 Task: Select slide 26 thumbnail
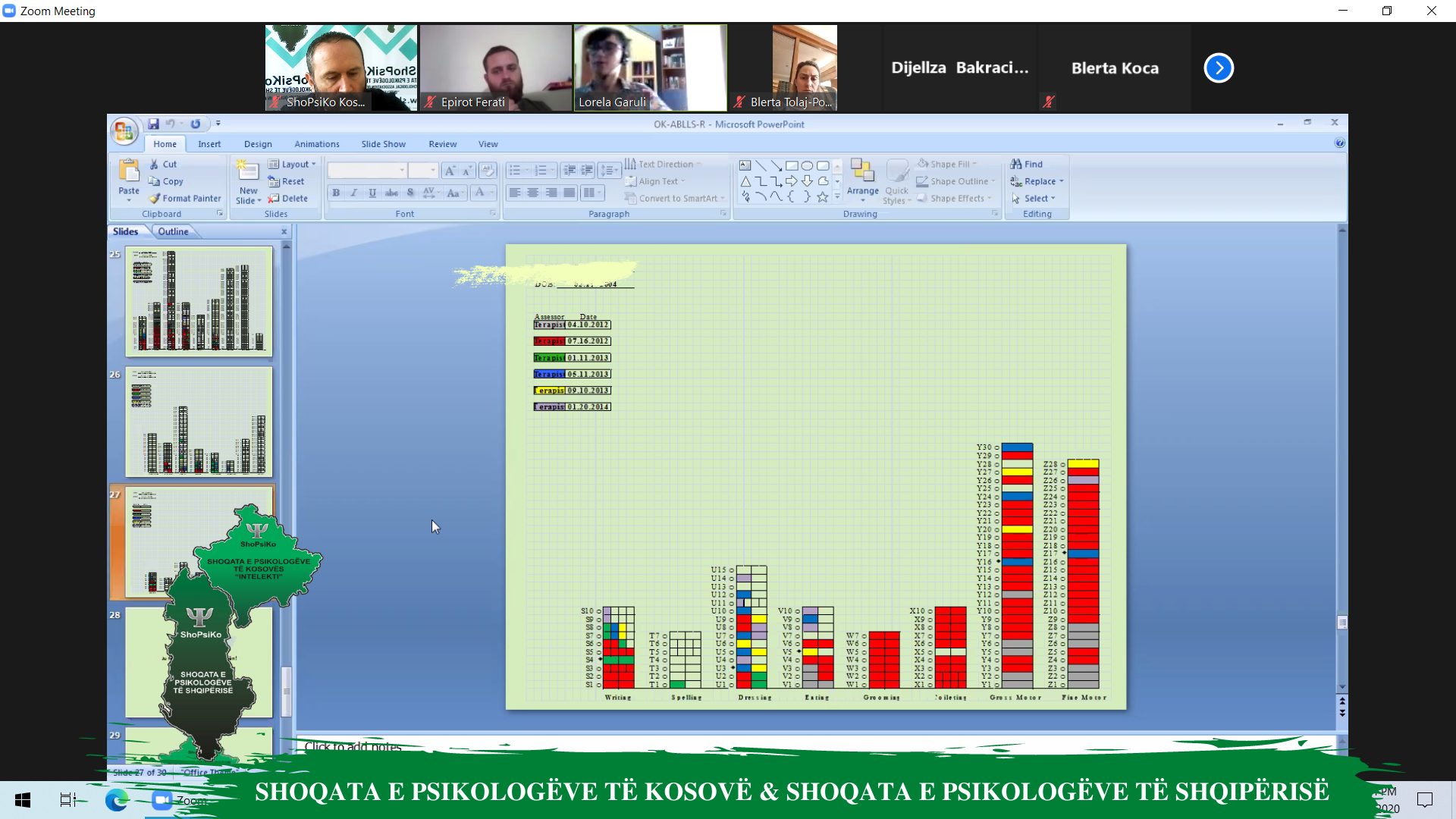click(199, 422)
